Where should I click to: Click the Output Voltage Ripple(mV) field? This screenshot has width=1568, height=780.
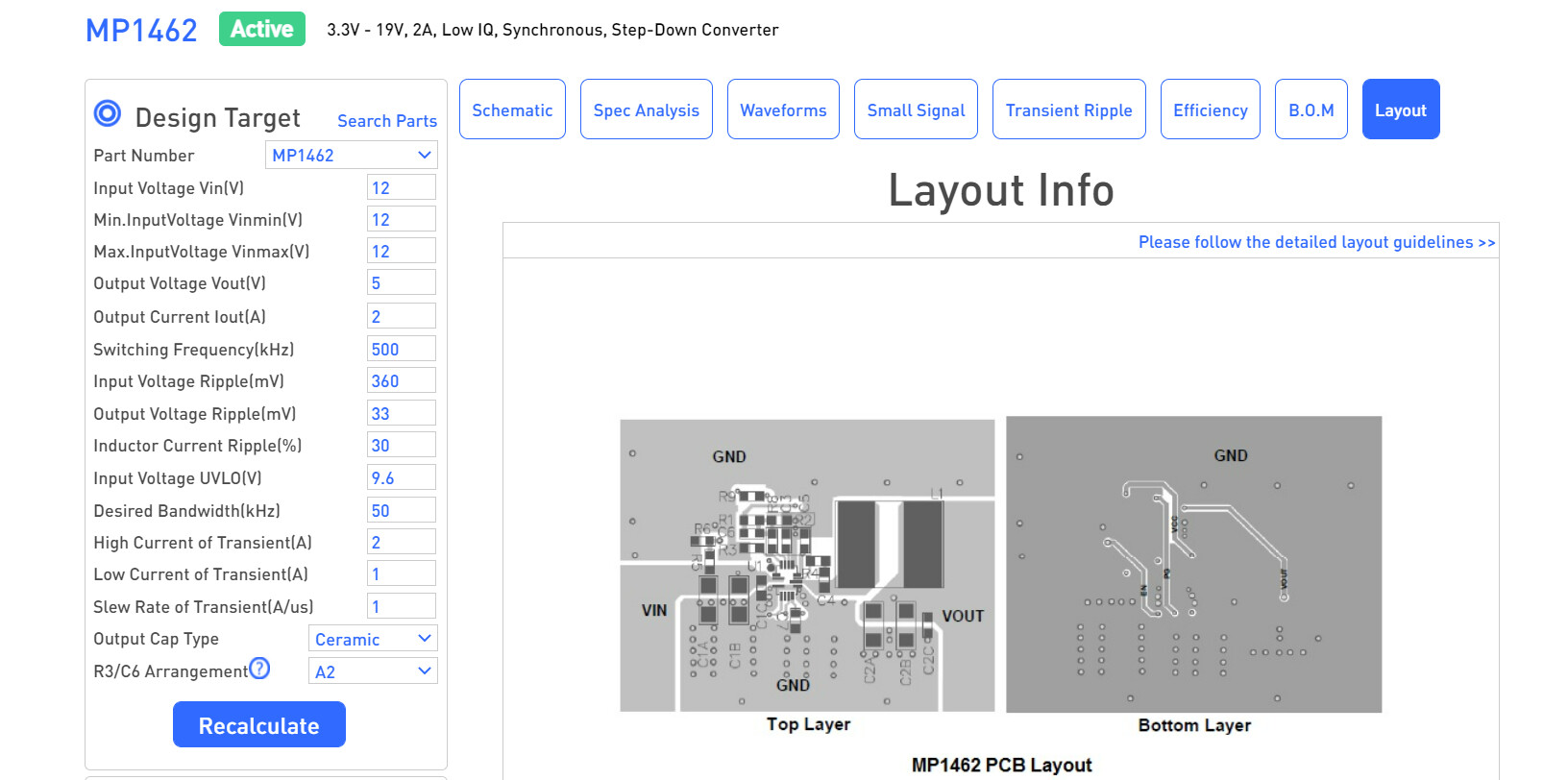402,413
